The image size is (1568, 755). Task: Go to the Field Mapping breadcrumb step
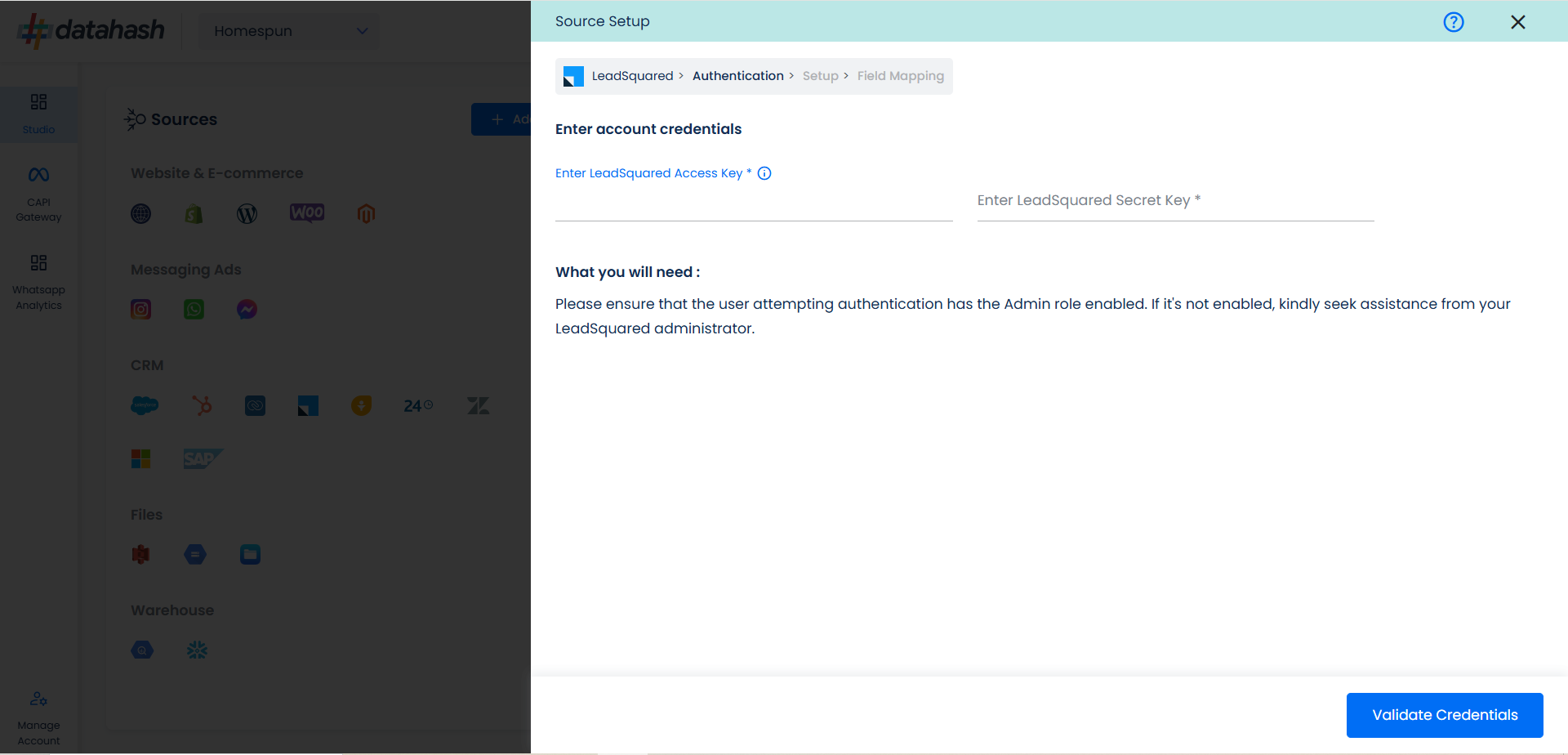point(901,76)
